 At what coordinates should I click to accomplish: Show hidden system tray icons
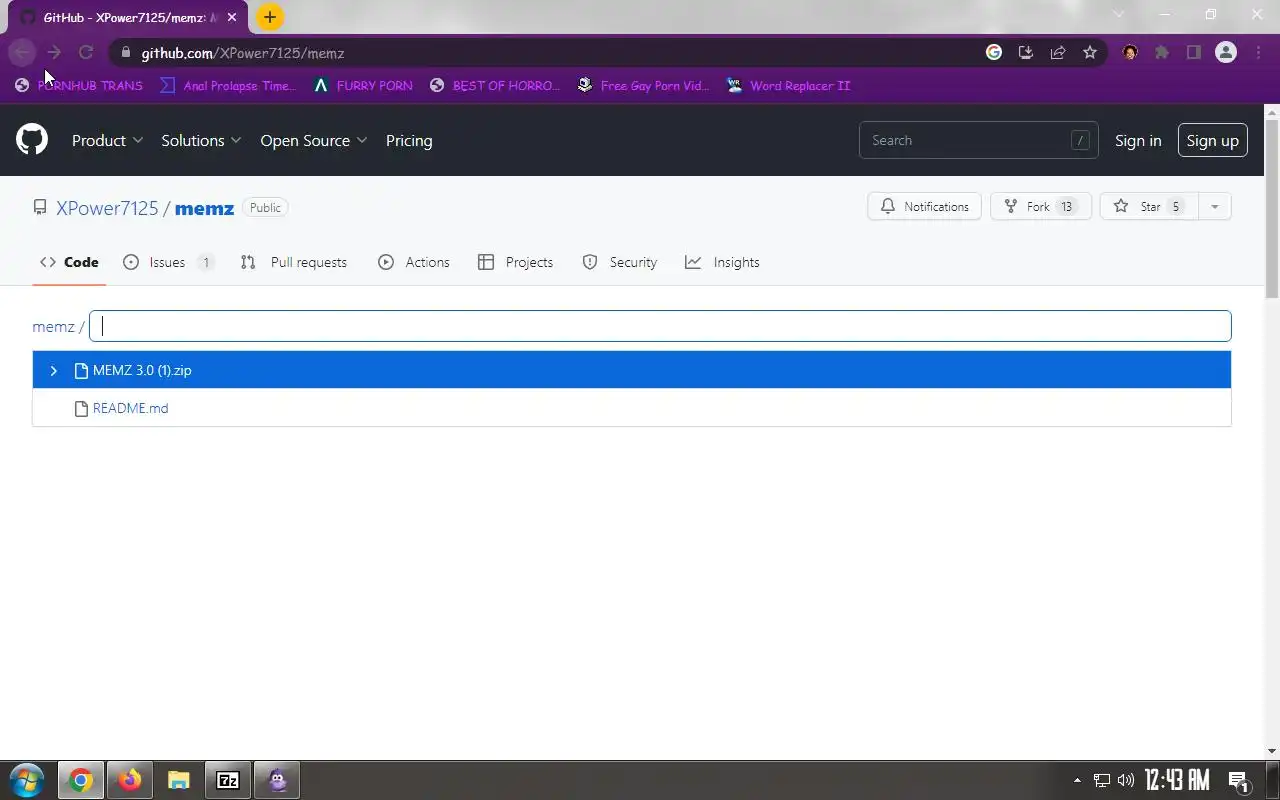pyautogui.click(x=1077, y=780)
